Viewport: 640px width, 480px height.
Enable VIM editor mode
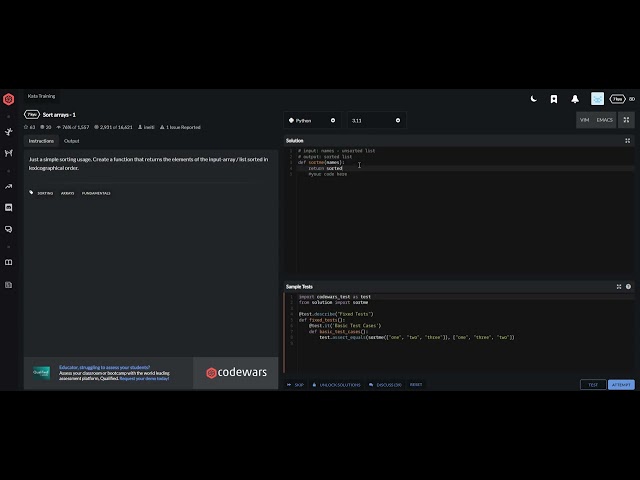tap(584, 120)
